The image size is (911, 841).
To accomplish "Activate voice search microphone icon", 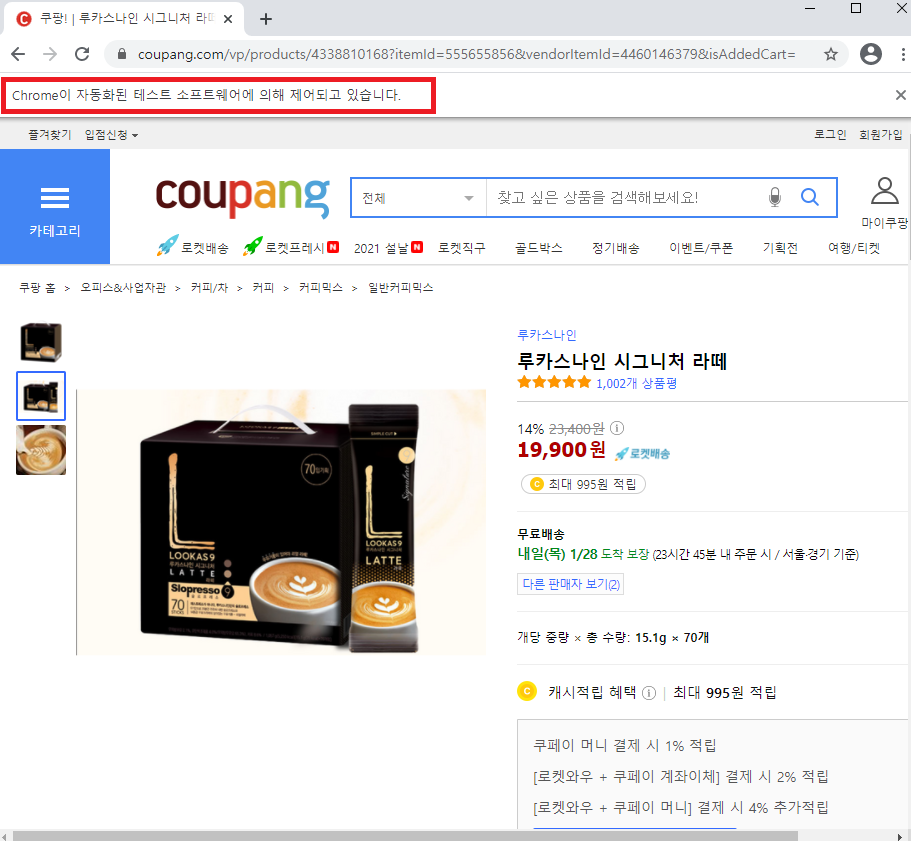I will (774, 197).
